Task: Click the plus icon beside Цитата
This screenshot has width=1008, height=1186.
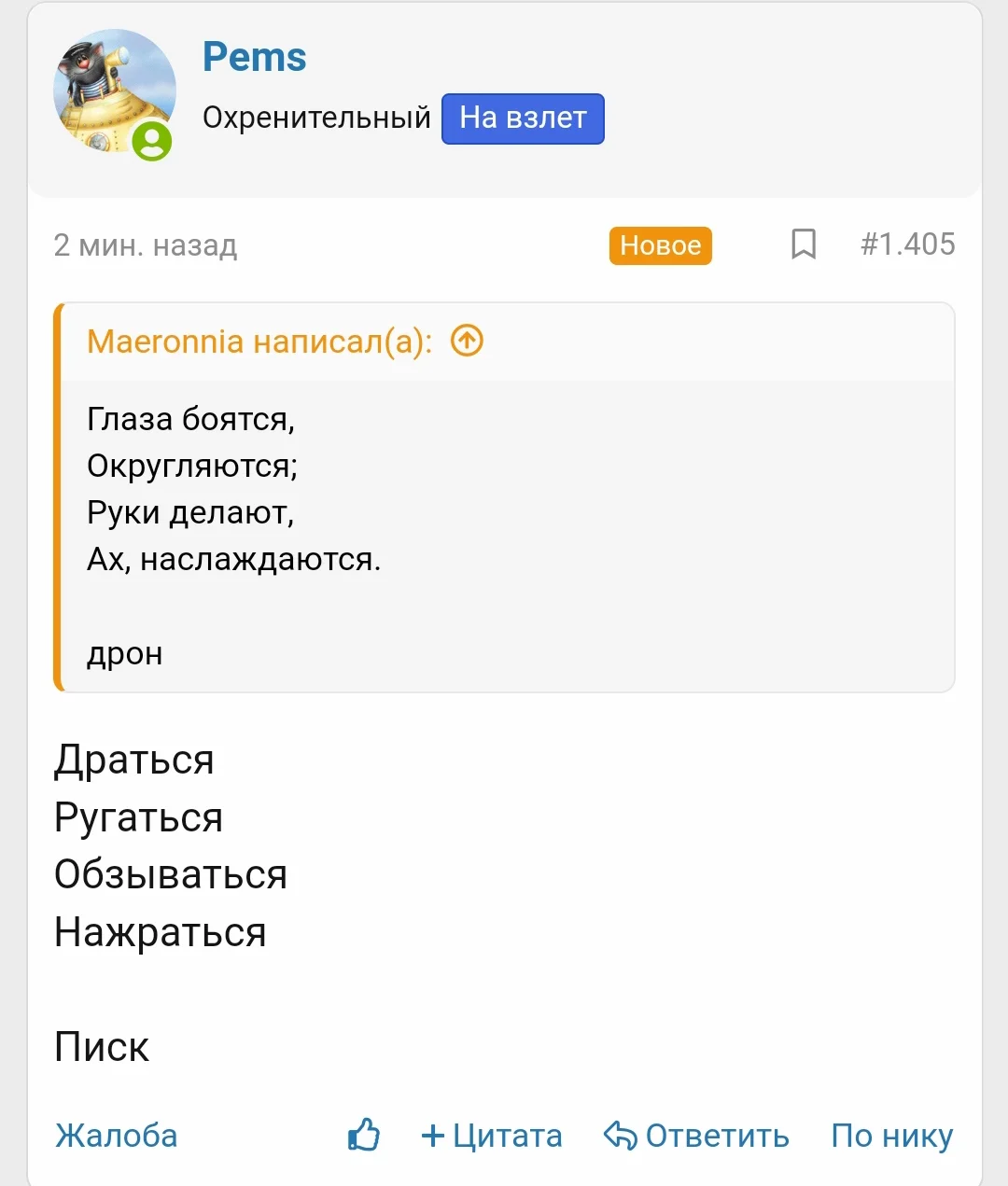Action: (x=432, y=1135)
